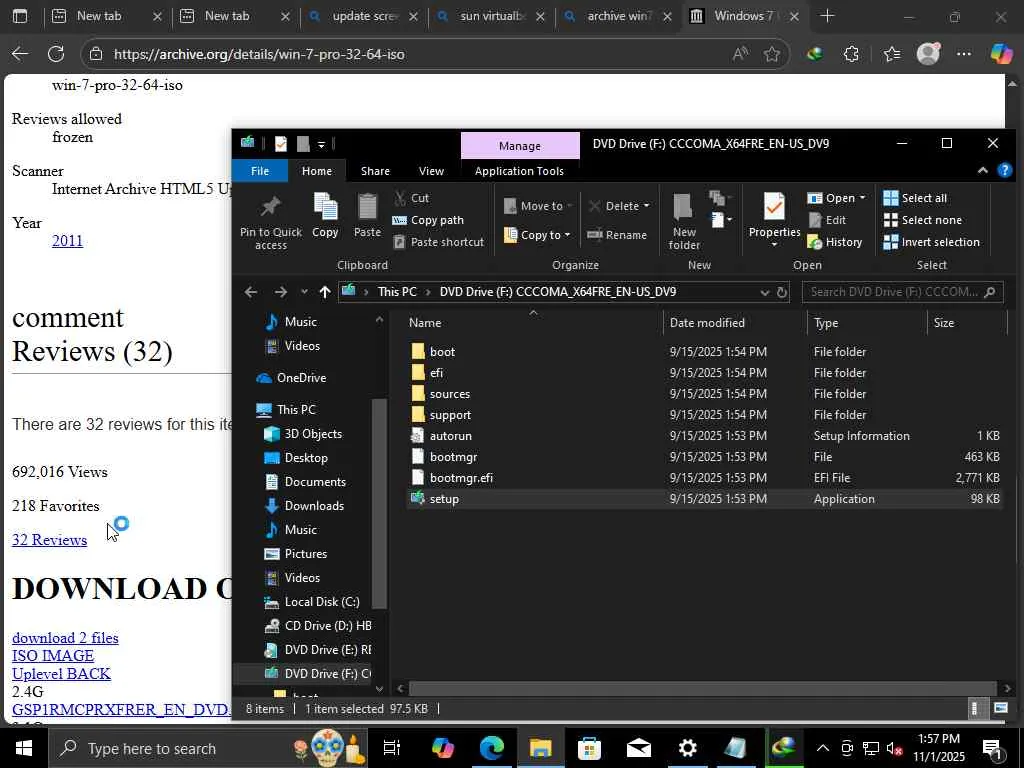The width and height of the screenshot is (1024, 768).
Task: Select the efi folder
Action: [x=436, y=372]
